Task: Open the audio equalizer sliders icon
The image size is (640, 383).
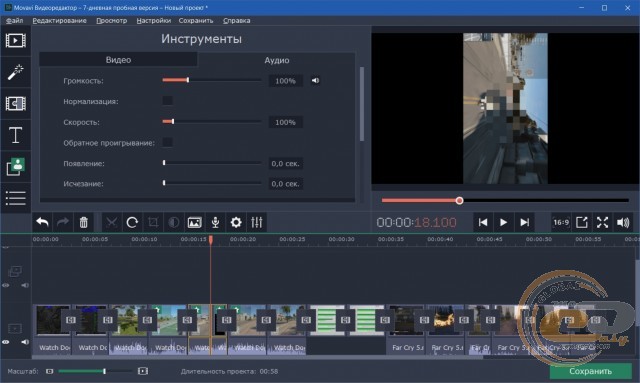Action: point(257,222)
